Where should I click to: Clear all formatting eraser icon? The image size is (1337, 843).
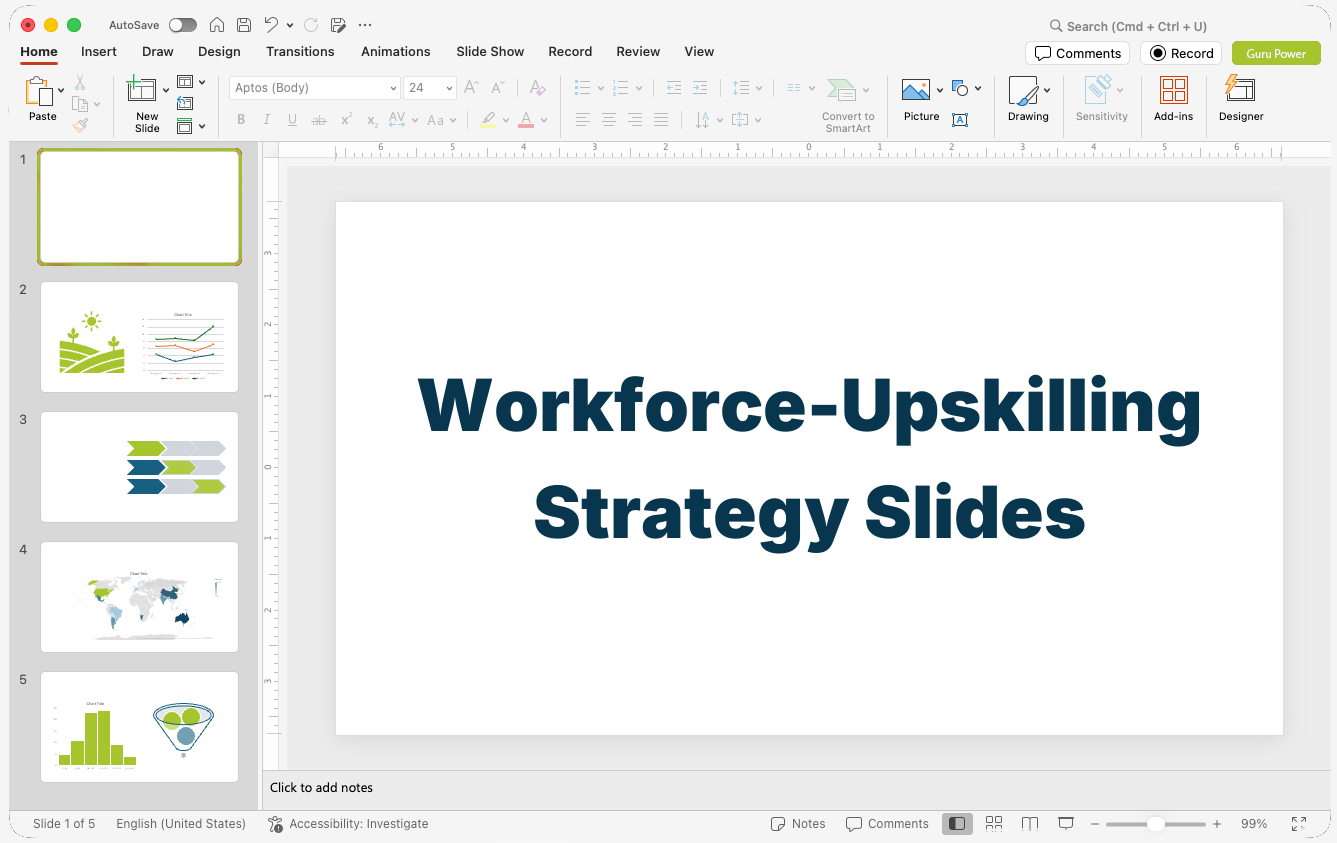click(x=537, y=88)
